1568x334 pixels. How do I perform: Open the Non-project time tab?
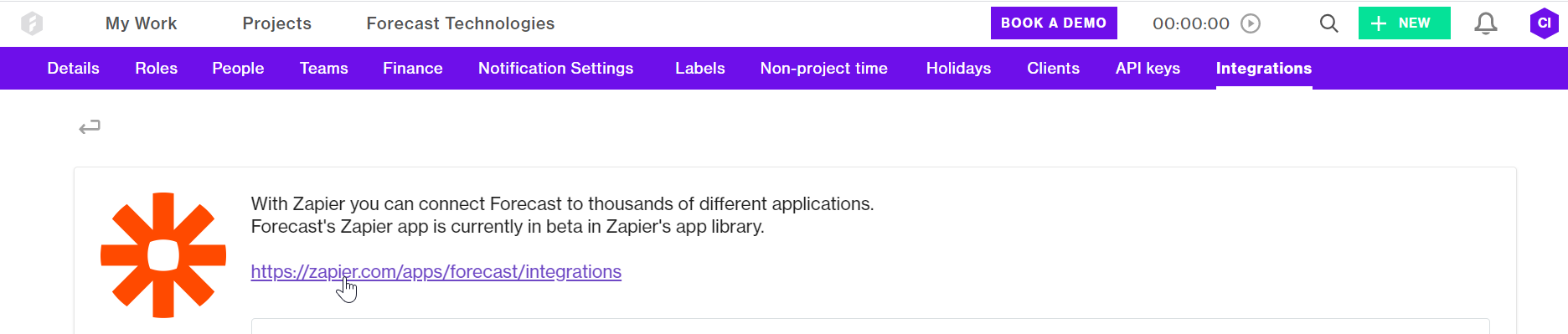[x=824, y=69]
